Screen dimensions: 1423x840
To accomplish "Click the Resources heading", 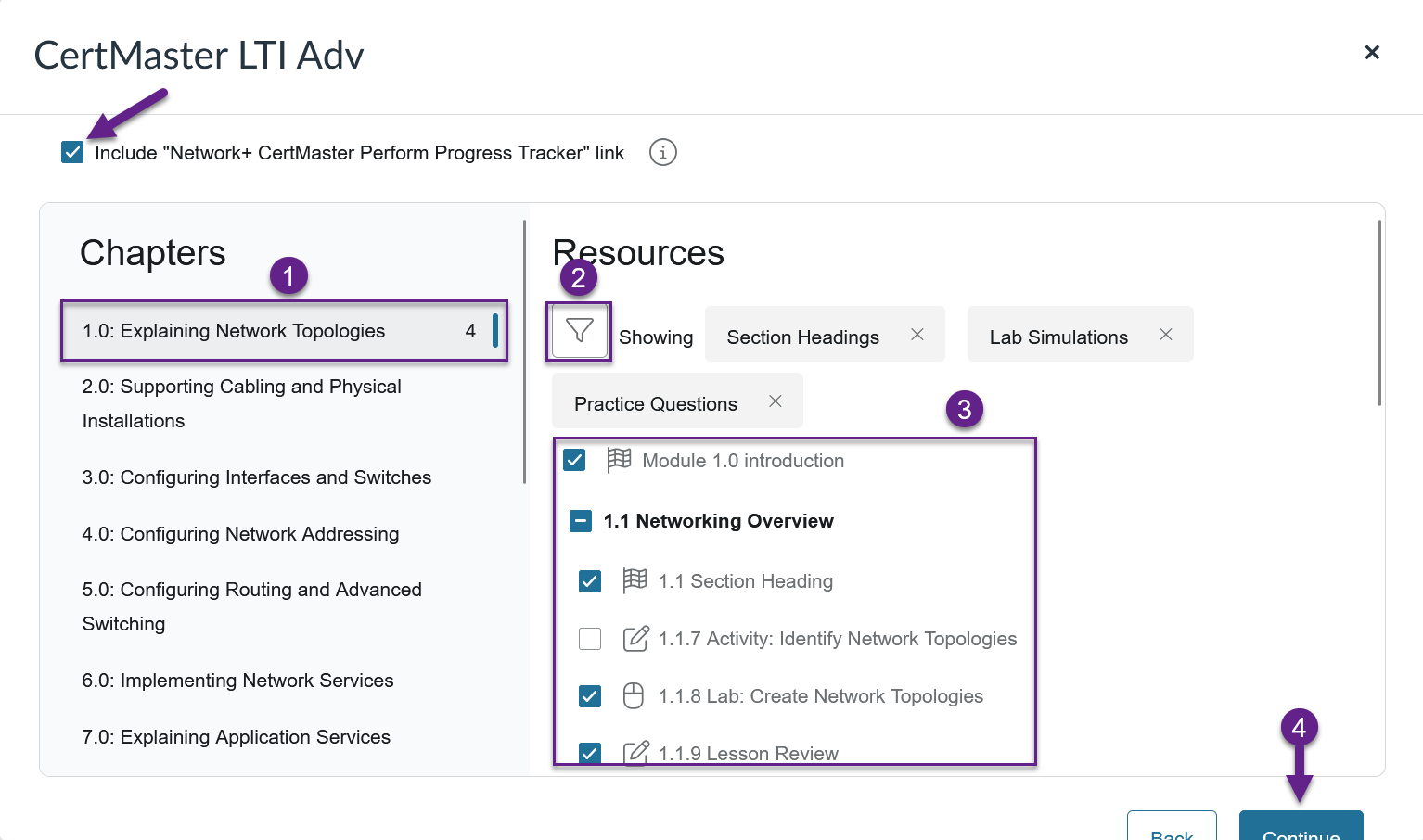I will click(638, 253).
